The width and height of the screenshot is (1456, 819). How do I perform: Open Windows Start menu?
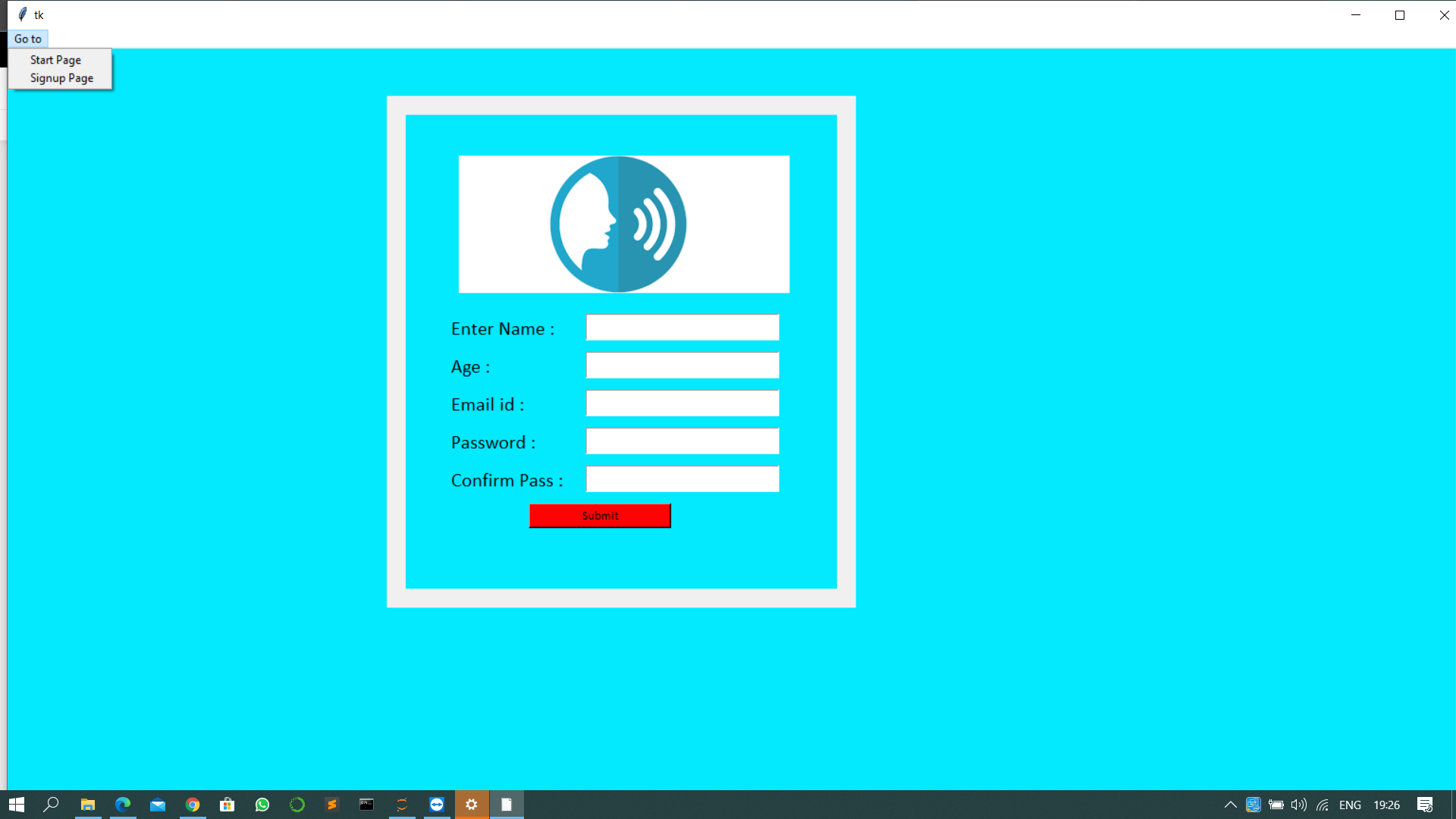coord(17,805)
